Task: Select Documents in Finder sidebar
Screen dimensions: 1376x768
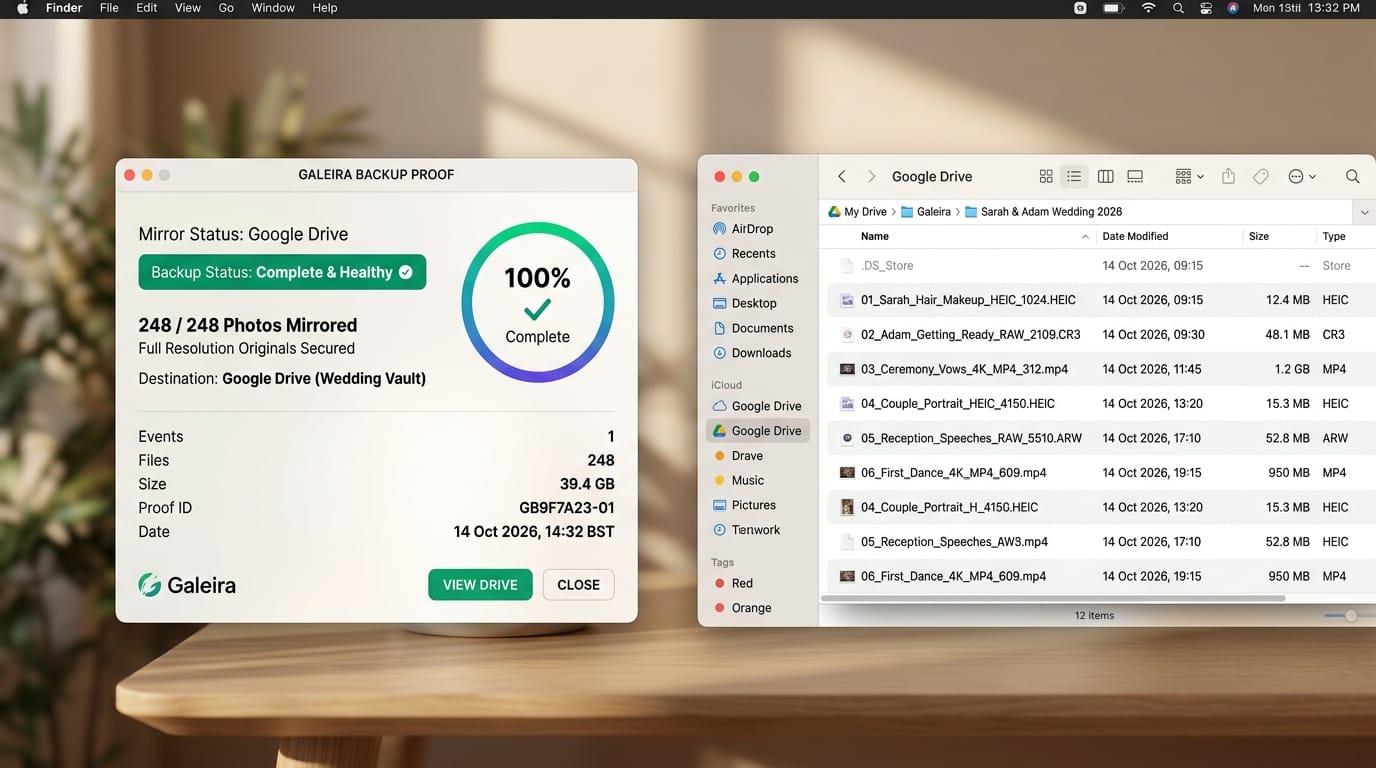Action: tap(752, 328)
